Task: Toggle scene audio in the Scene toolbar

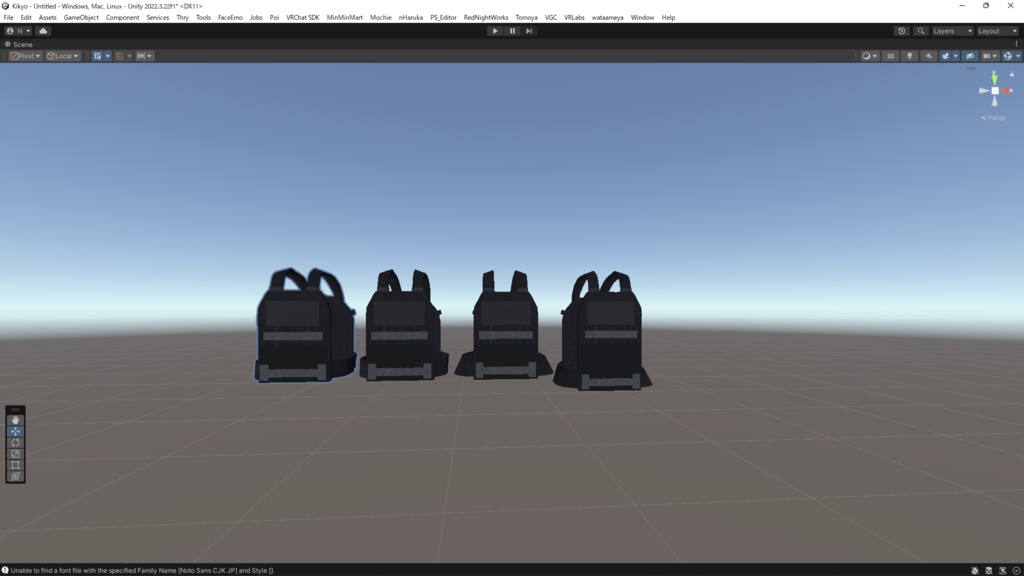Action: coord(929,55)
